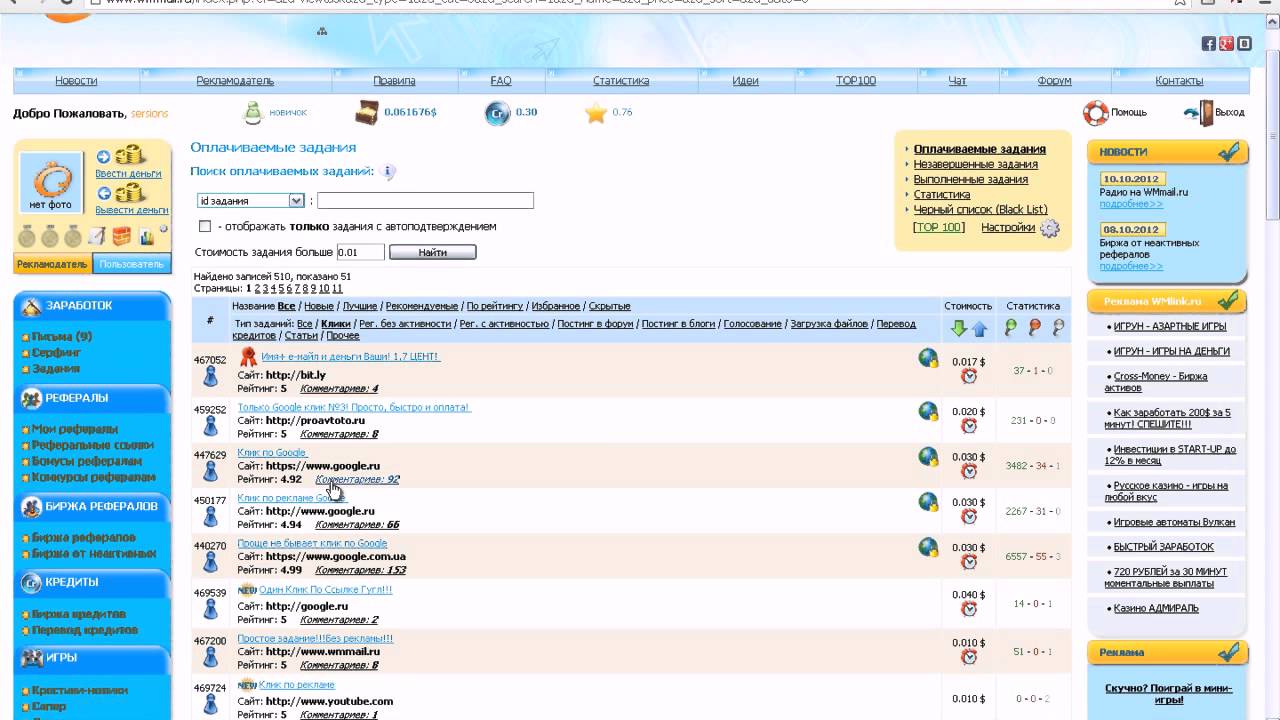Click the новичок status figure icon
Image resolution: width=1280 pixels, height=720 pixels.
pyautogui.click(x=254, y=113)
